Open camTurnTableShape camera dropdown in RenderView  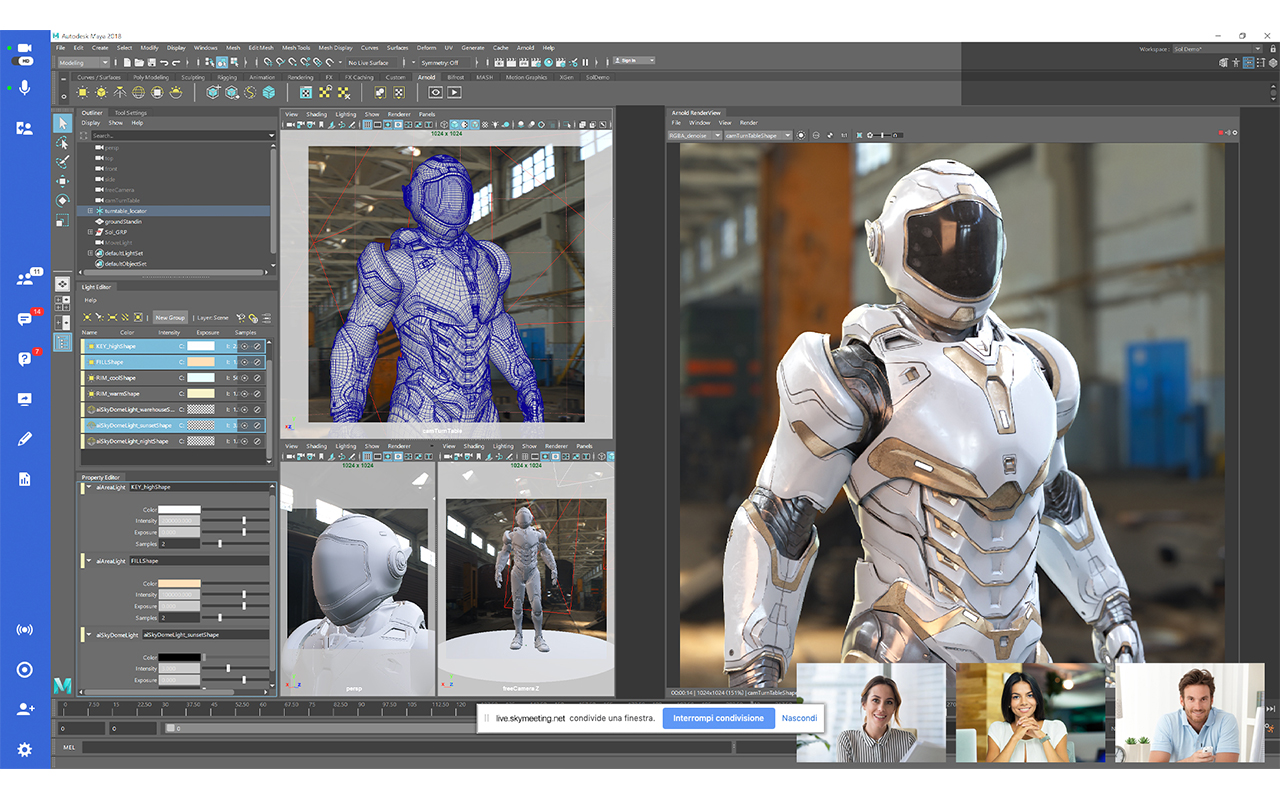758,135
